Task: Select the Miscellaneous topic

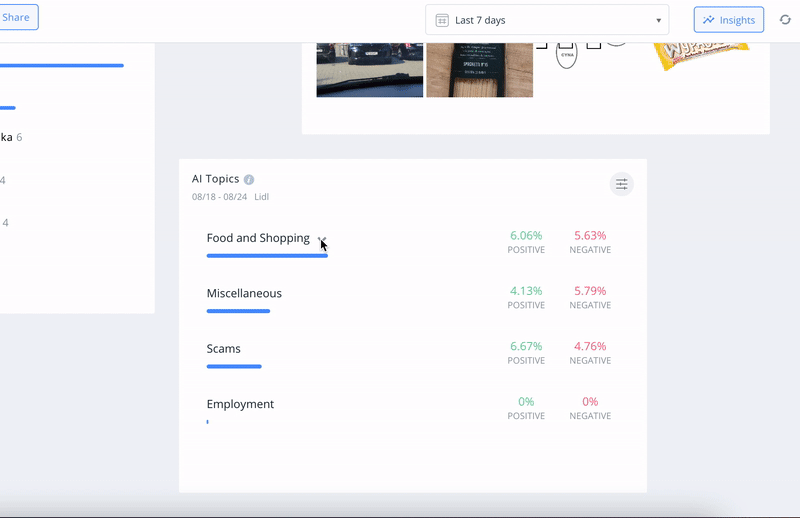Action: (244, 294)
